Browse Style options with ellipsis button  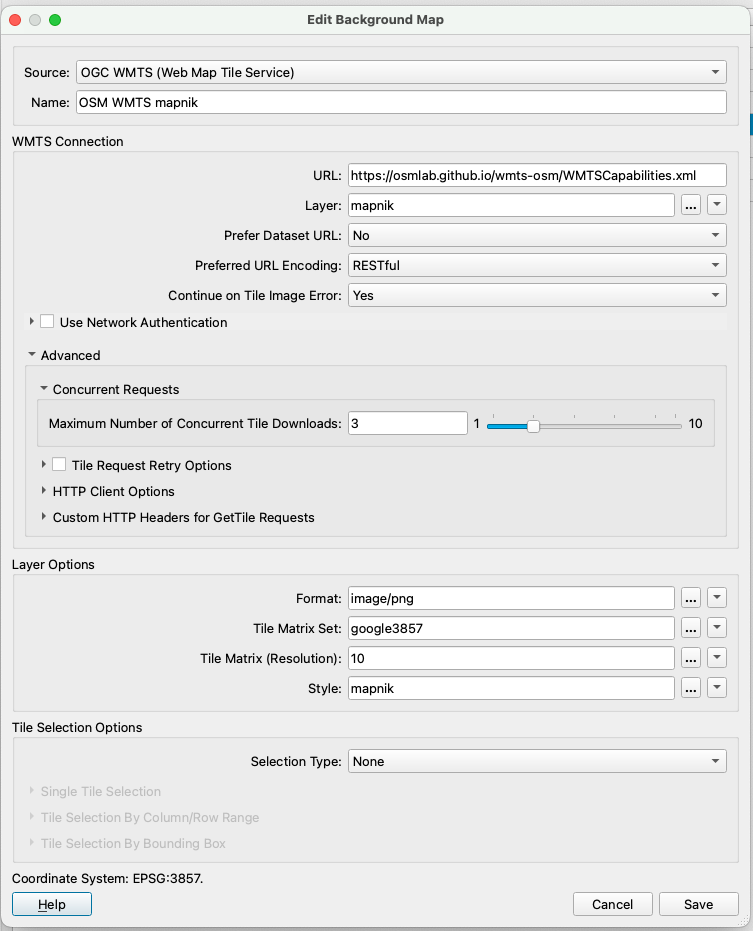click(690, 689)
